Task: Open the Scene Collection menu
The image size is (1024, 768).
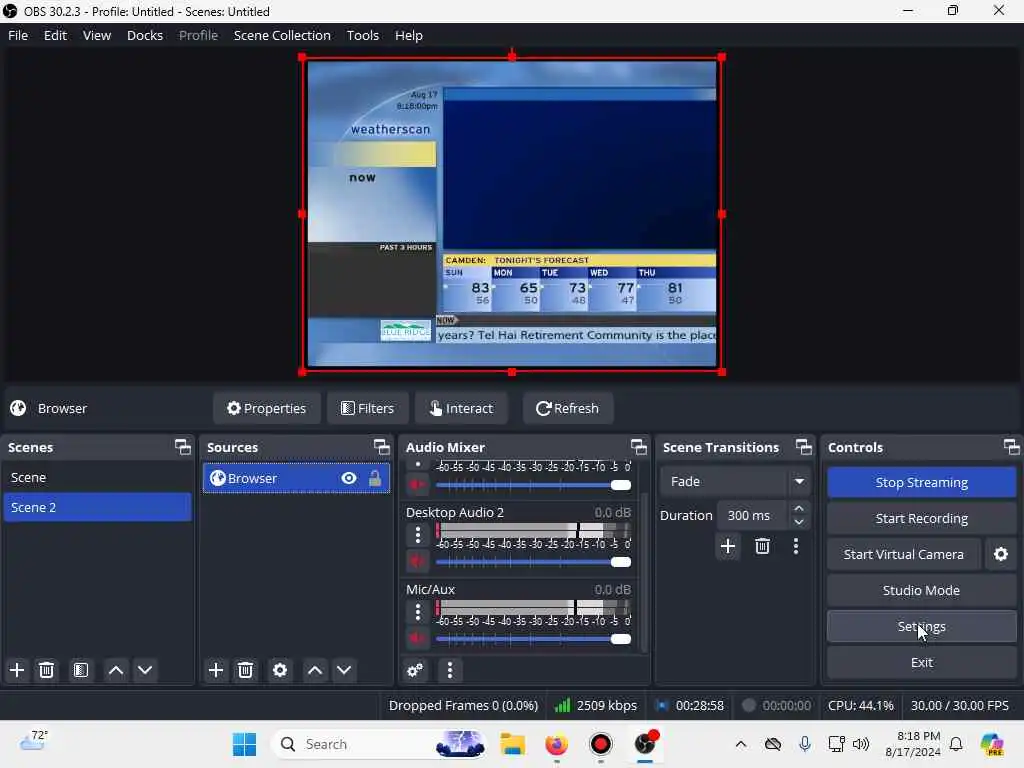Action: pos(282,35)
